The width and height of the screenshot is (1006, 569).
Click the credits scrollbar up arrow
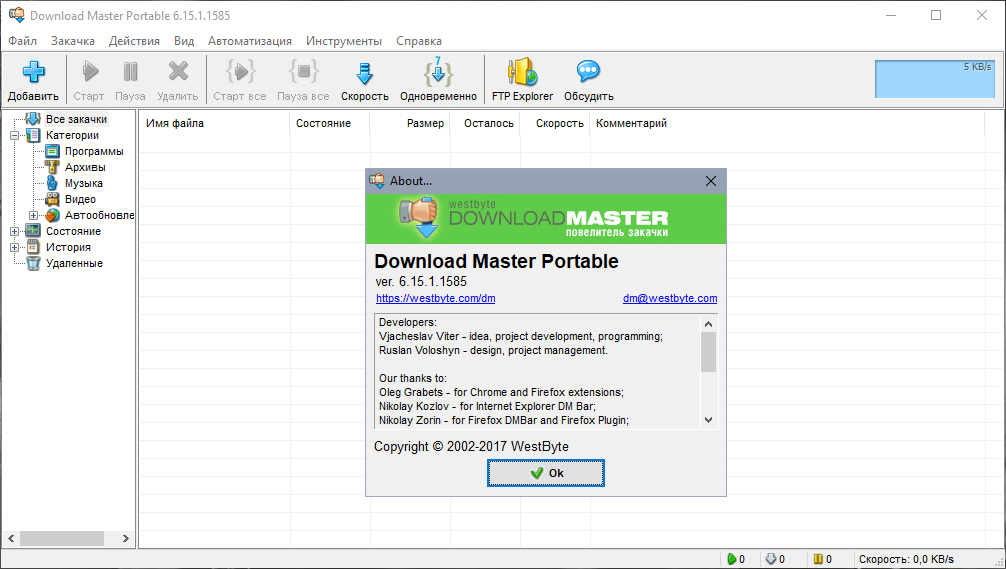tap(708, 324)
